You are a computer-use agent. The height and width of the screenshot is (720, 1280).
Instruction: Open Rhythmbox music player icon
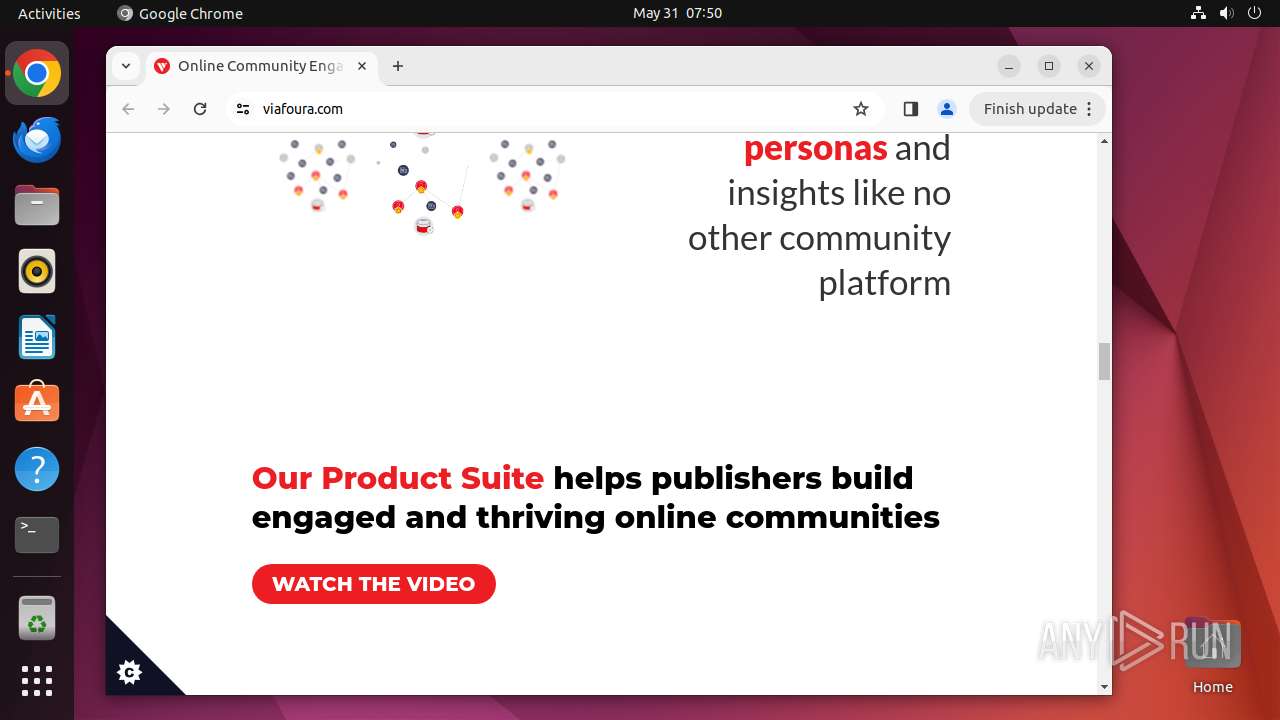[37, 271]
